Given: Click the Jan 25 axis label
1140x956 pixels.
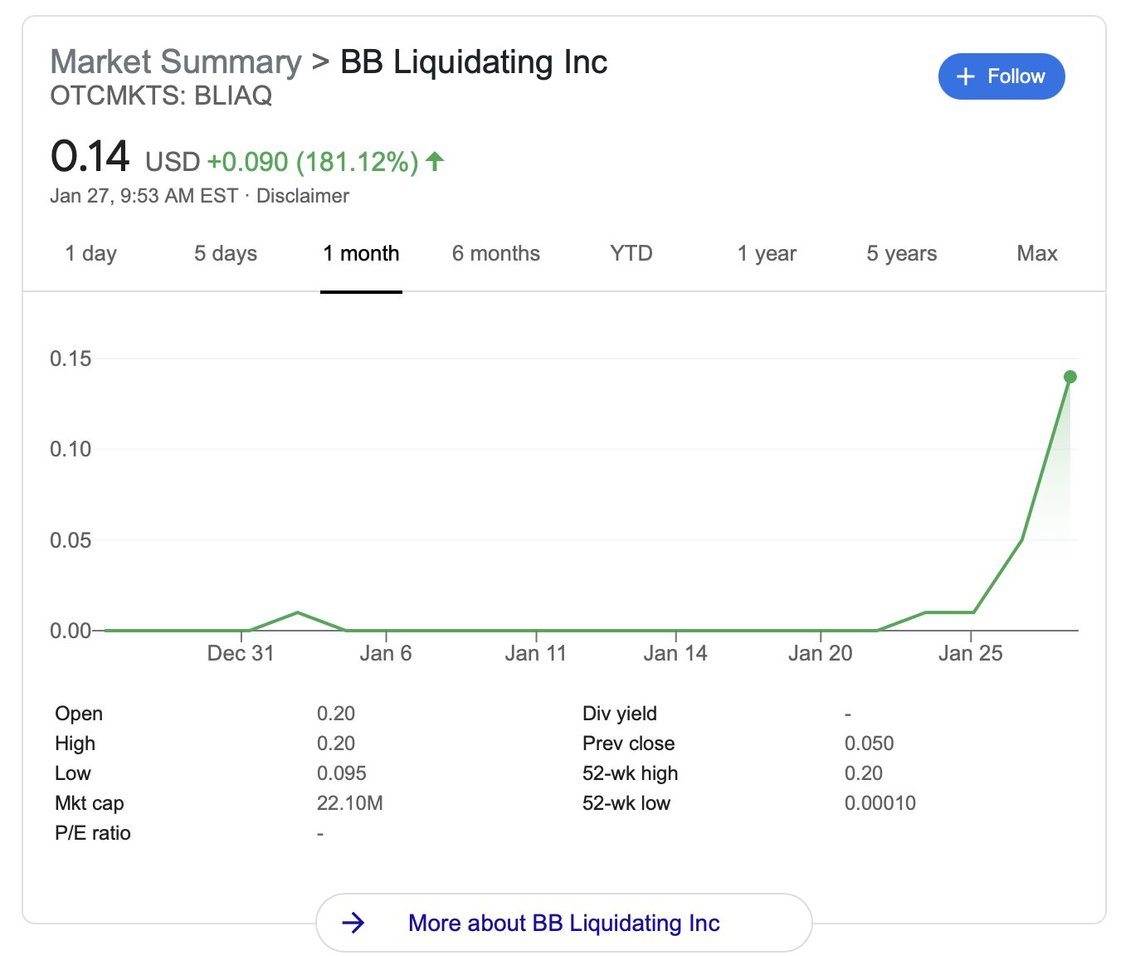Looking at the screenshot, I should click(971, 653).
